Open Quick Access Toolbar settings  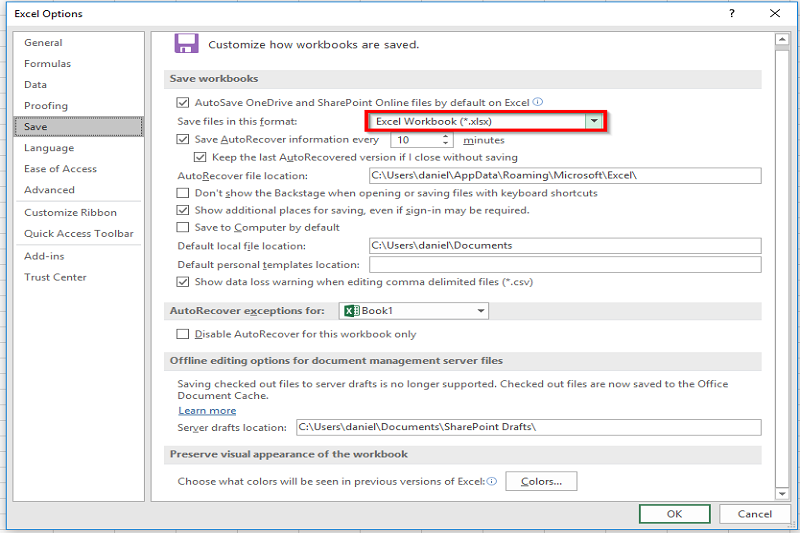[x=79, y=234]
